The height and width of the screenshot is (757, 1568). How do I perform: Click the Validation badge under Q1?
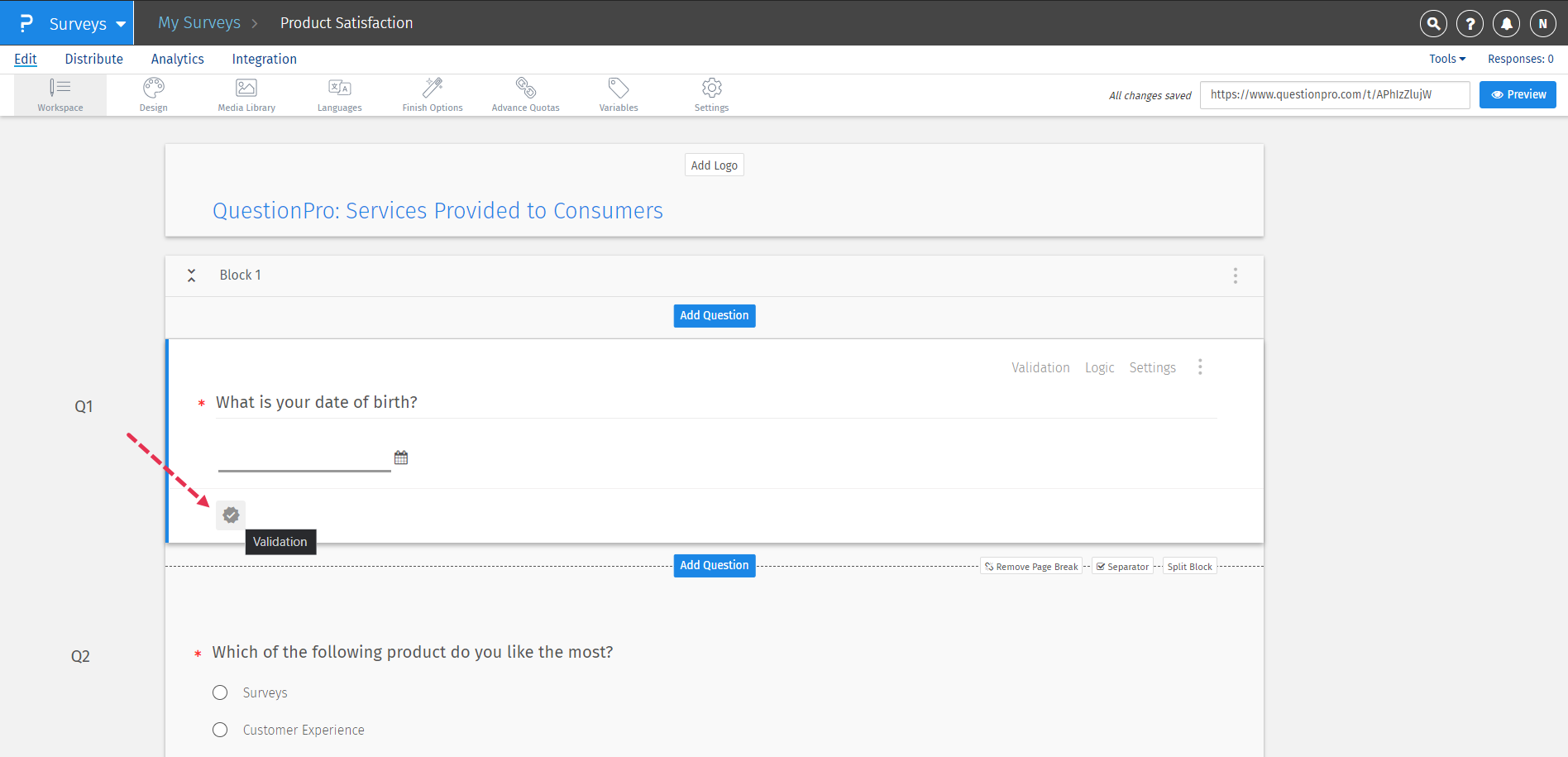tap(230, 515)
